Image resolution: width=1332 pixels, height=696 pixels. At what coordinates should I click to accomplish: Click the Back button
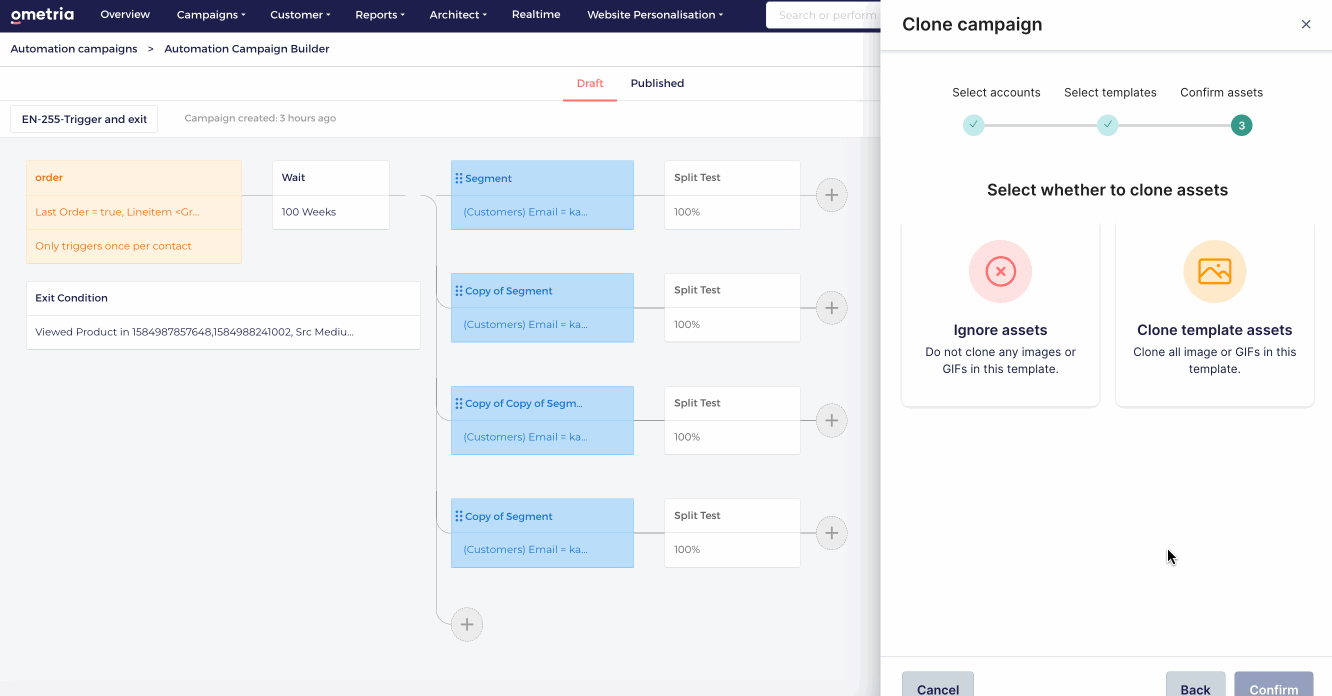[1195, 684]
